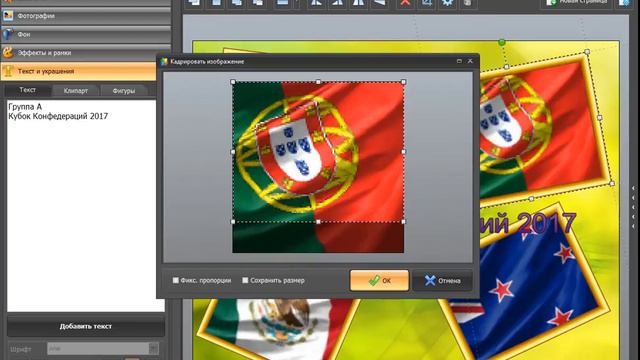Image resolution: width=640 pixels, height=360 pixels.
Task: Click the top-right crop handle
Action: [404, 82]
